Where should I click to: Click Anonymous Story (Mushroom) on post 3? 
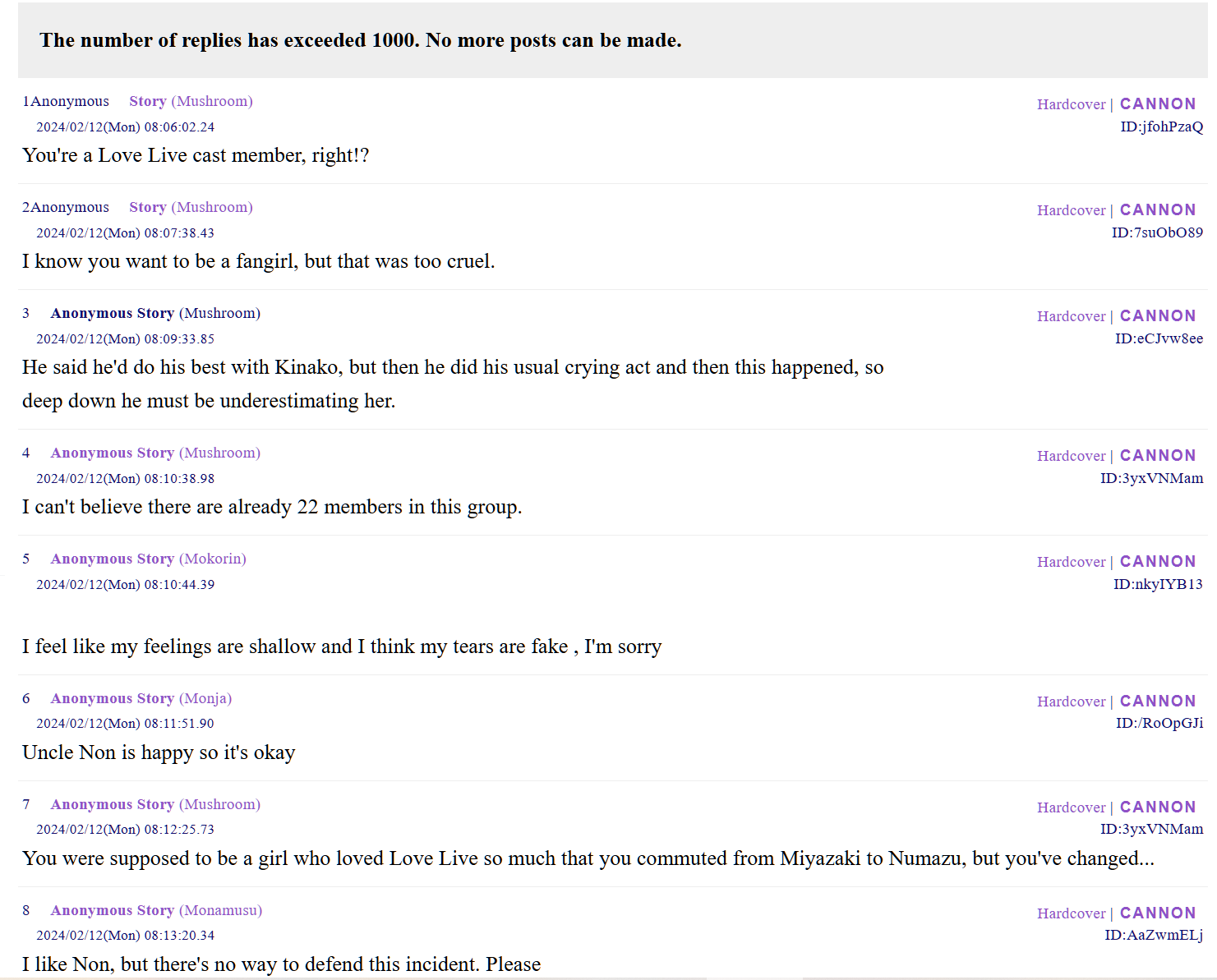tap(155, 313)
